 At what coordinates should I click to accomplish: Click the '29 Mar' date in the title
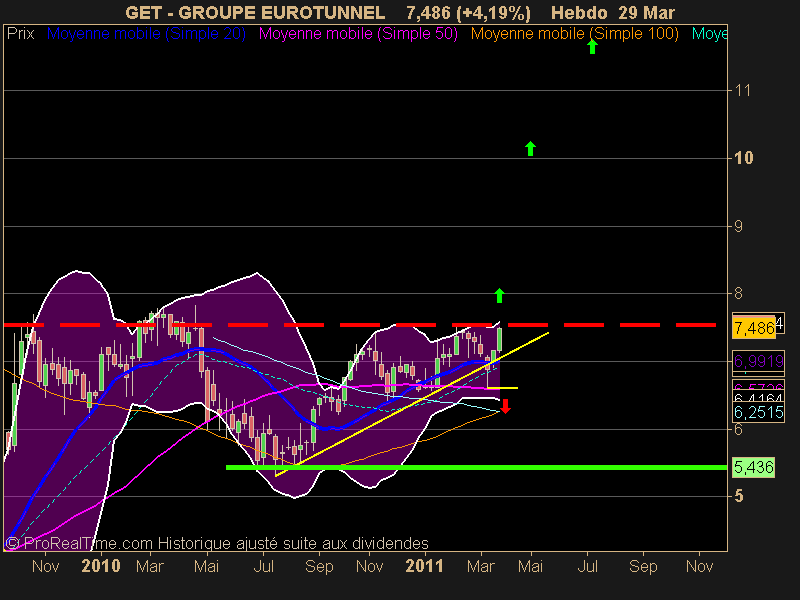(646, 13)
